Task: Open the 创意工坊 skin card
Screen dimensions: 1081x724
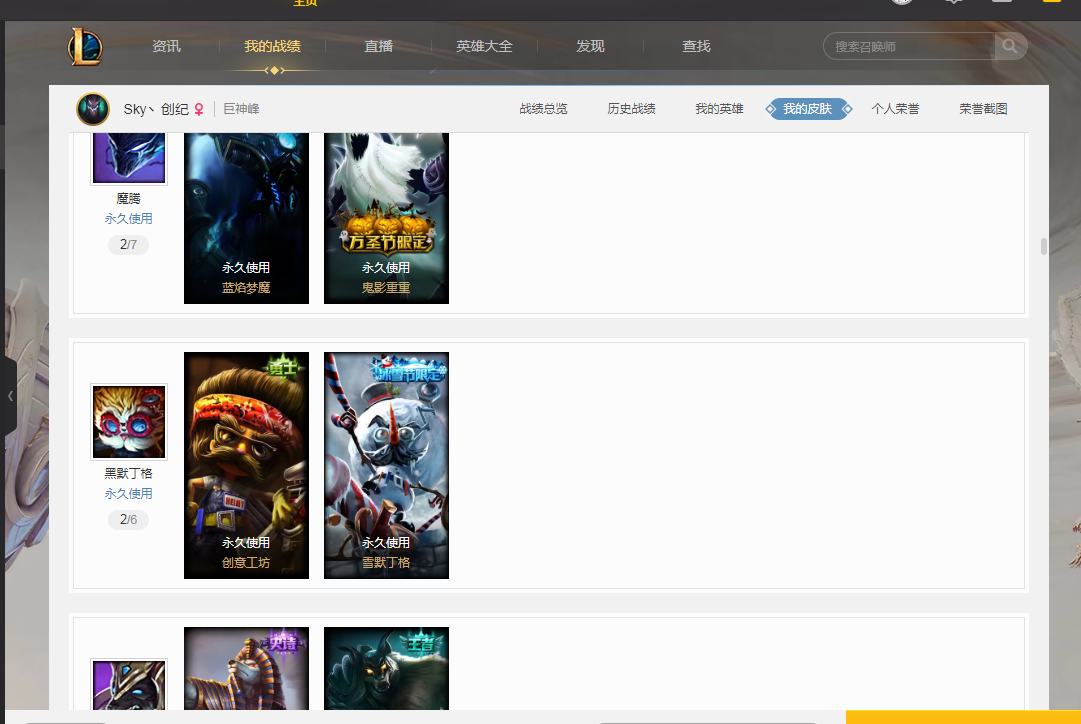Action: click(246, 465)
